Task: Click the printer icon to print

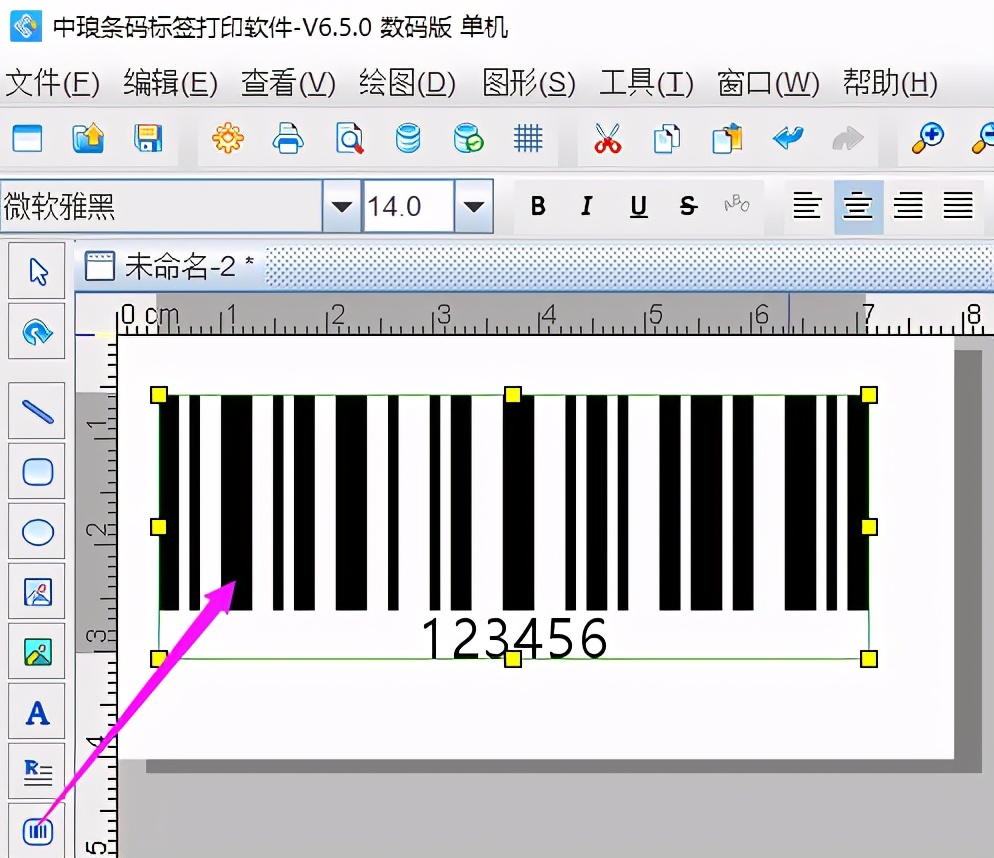Action: [x=288, y=138]
